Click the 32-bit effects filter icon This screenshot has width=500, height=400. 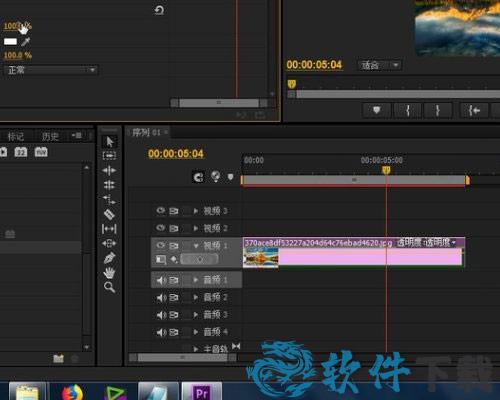pos(21,152)
